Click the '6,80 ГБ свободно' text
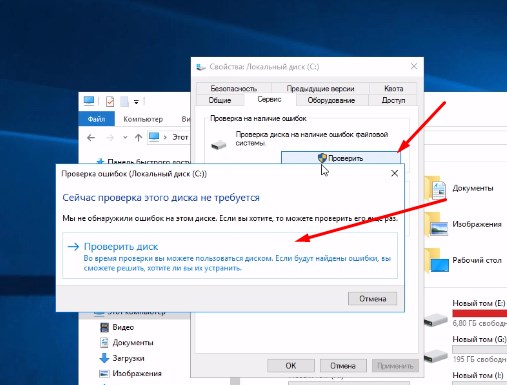This screenshot has width=507, height=385. click(479, 323)
